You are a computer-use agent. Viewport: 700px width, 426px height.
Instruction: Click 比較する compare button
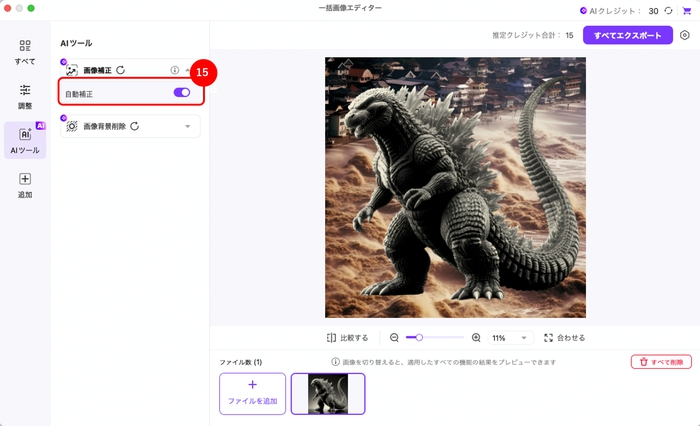click(347, 338)
